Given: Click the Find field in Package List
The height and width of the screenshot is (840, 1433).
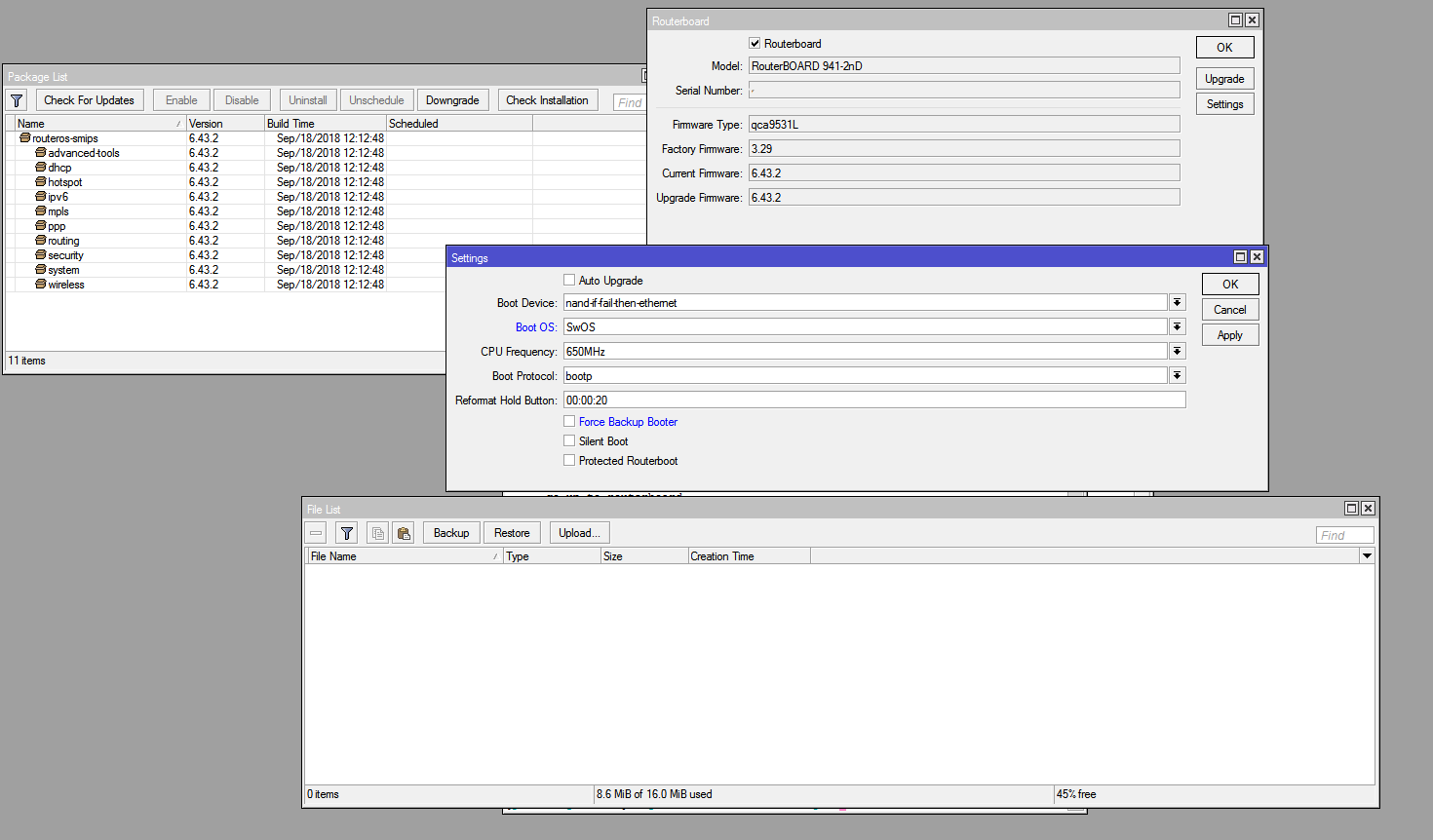Looking at the screenshot, I should [630, 102].
